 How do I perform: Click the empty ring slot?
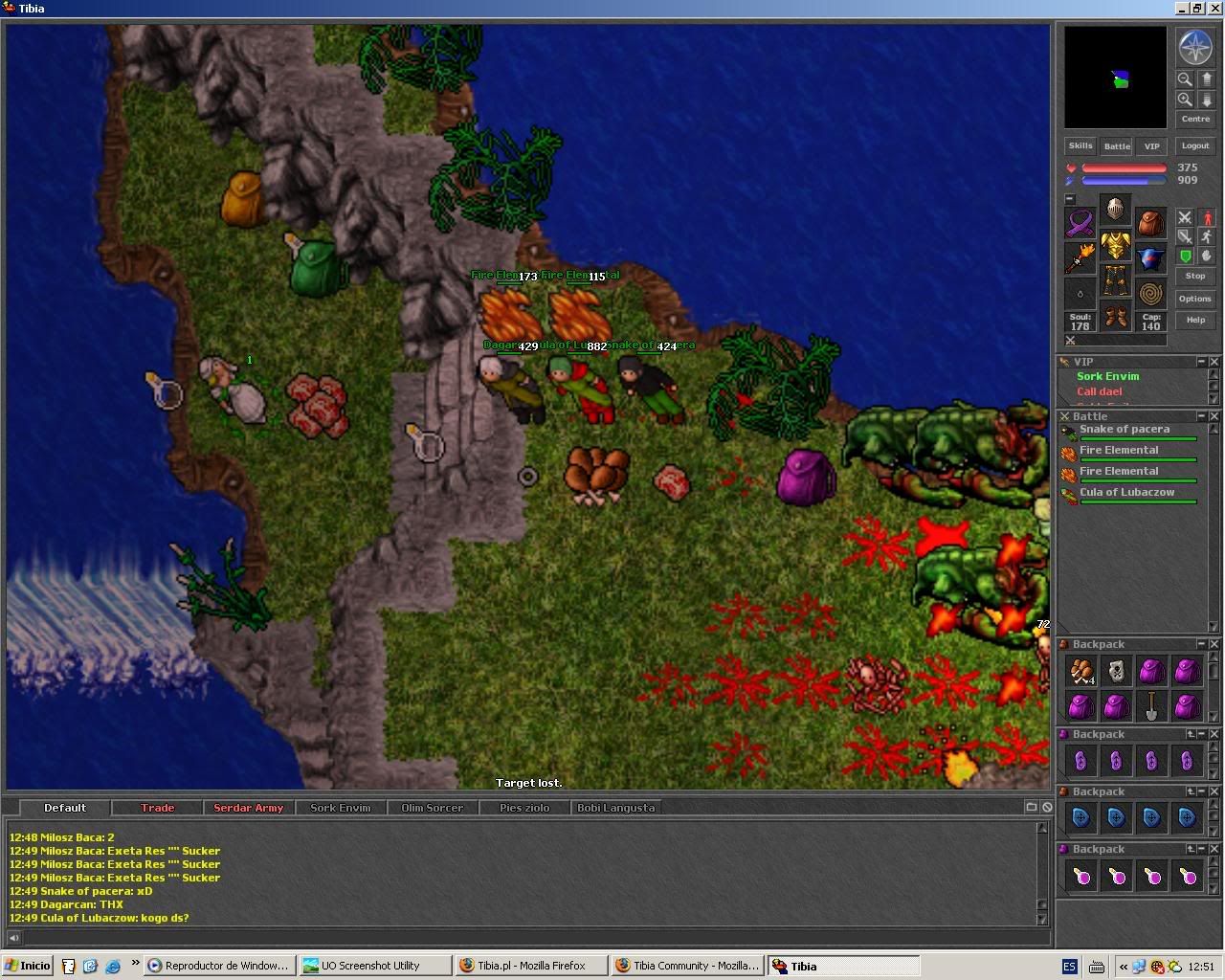point(1080,294)
